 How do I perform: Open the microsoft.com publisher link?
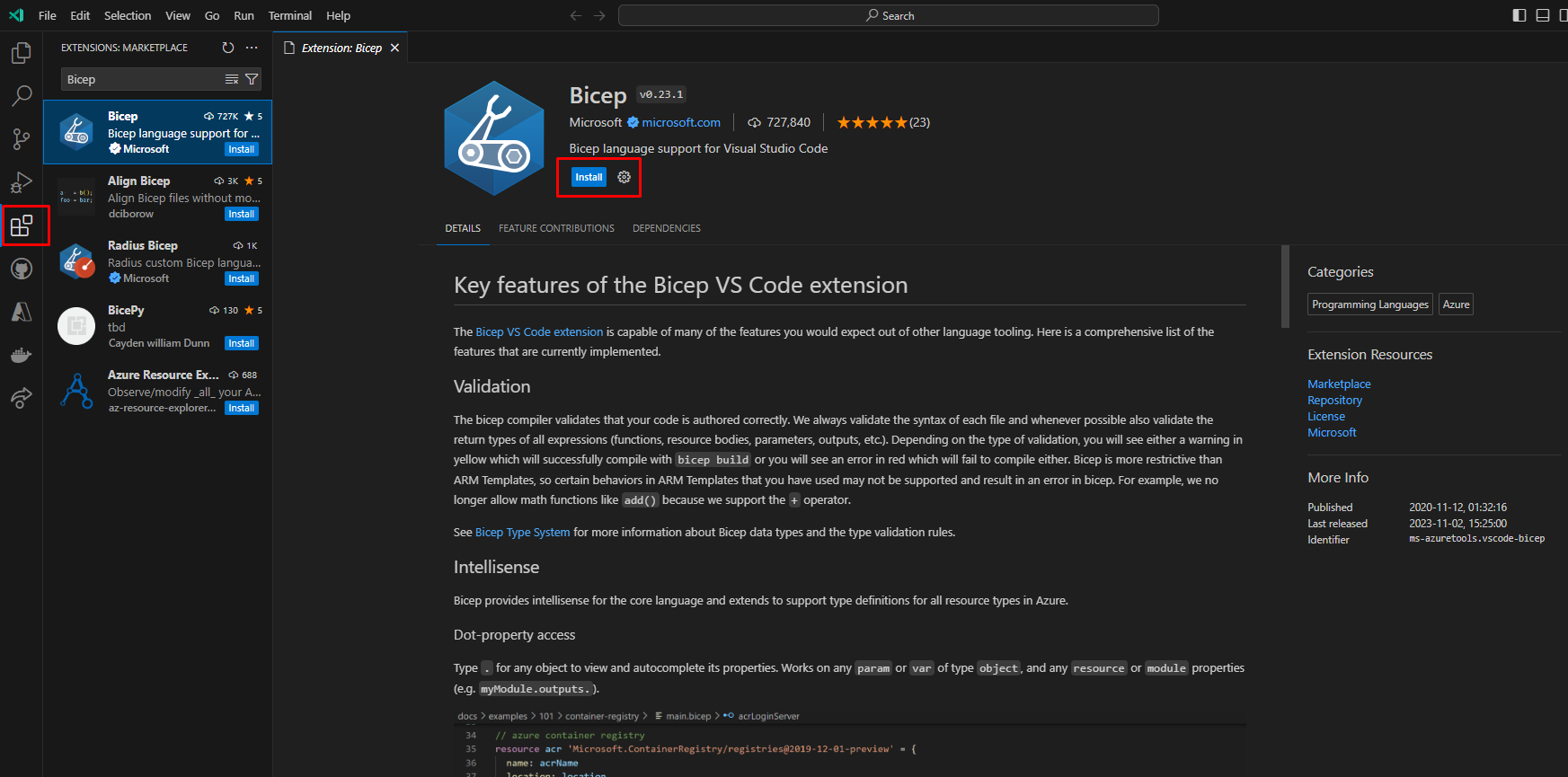pyautogui.click(x=681, y=122)
